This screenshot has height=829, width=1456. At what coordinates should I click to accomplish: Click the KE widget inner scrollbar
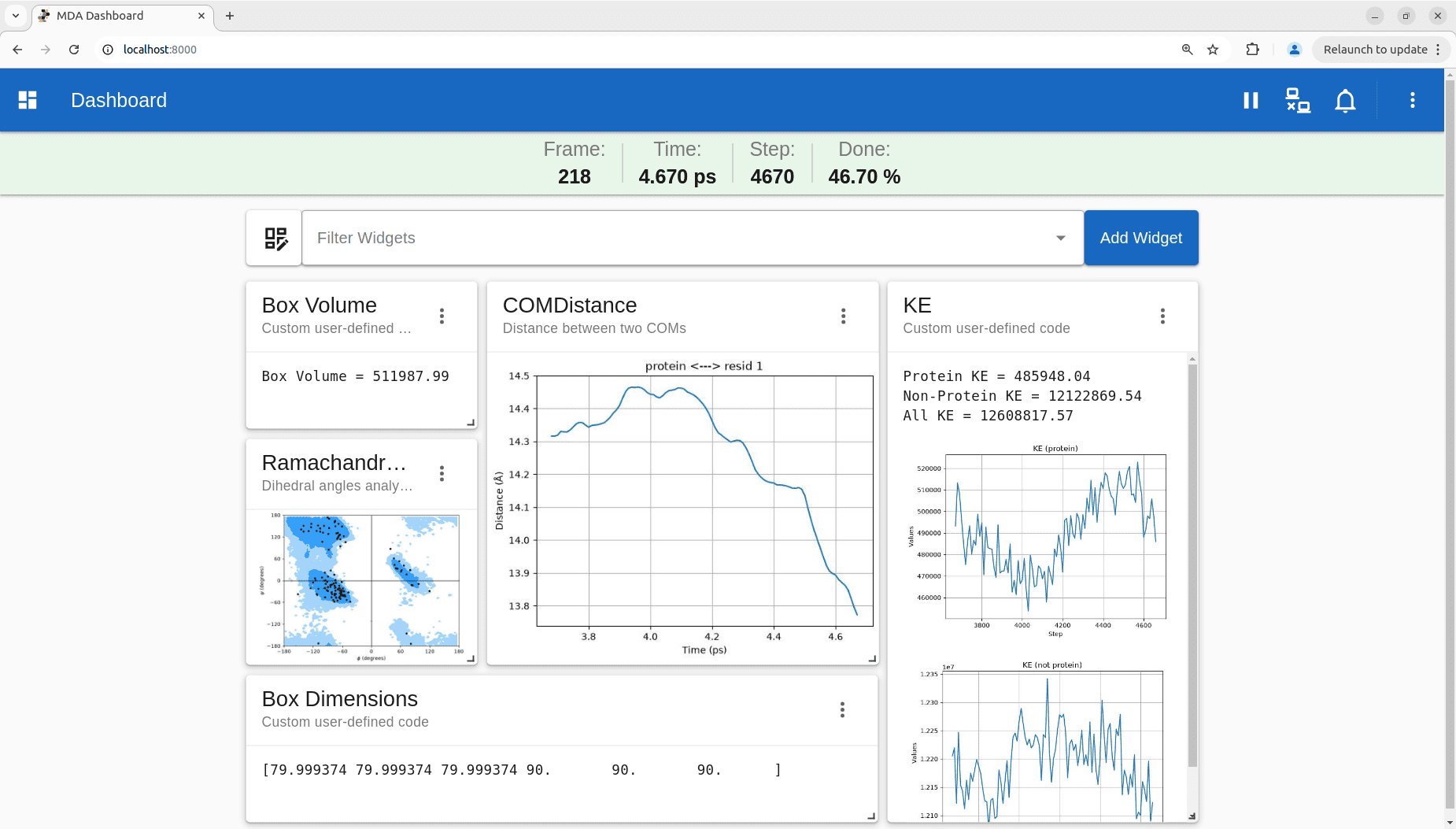1192,565
